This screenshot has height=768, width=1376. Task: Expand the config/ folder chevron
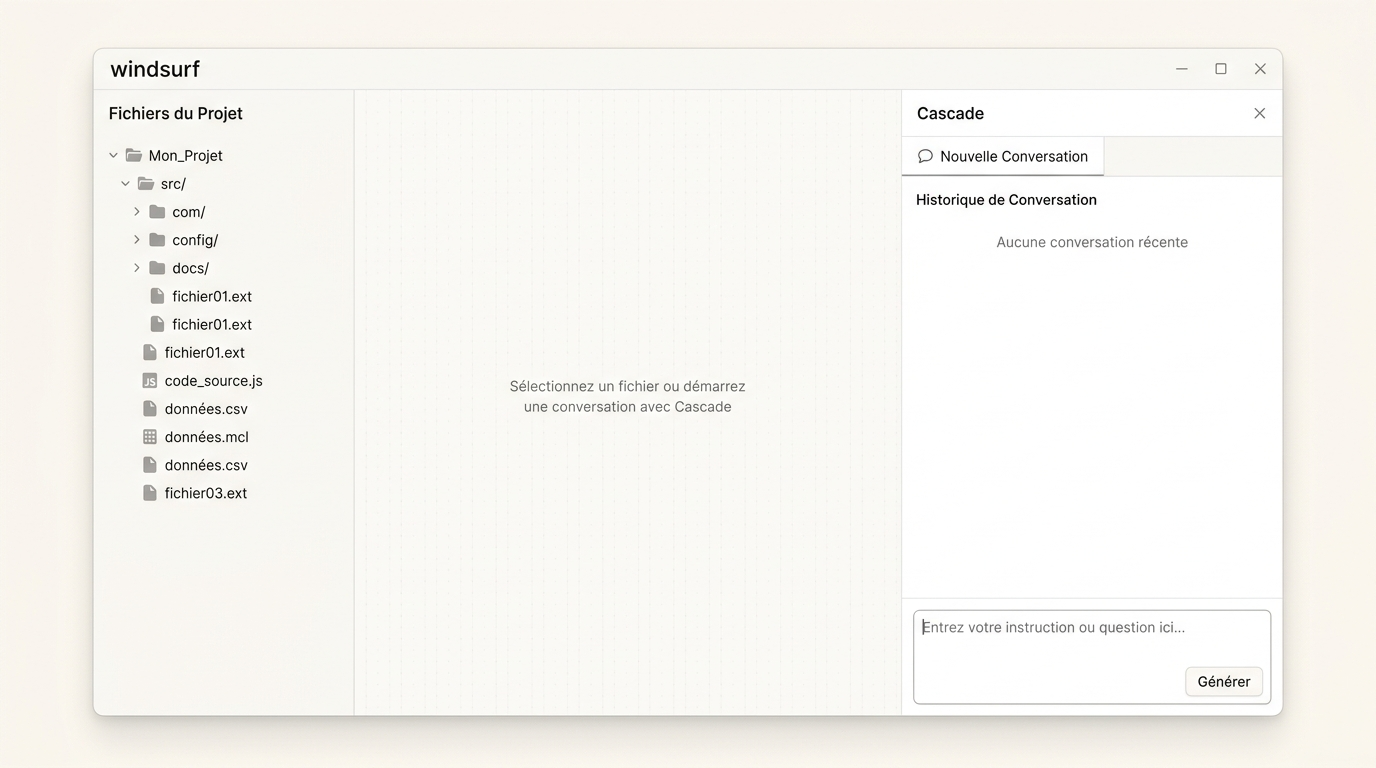(137, 240)
